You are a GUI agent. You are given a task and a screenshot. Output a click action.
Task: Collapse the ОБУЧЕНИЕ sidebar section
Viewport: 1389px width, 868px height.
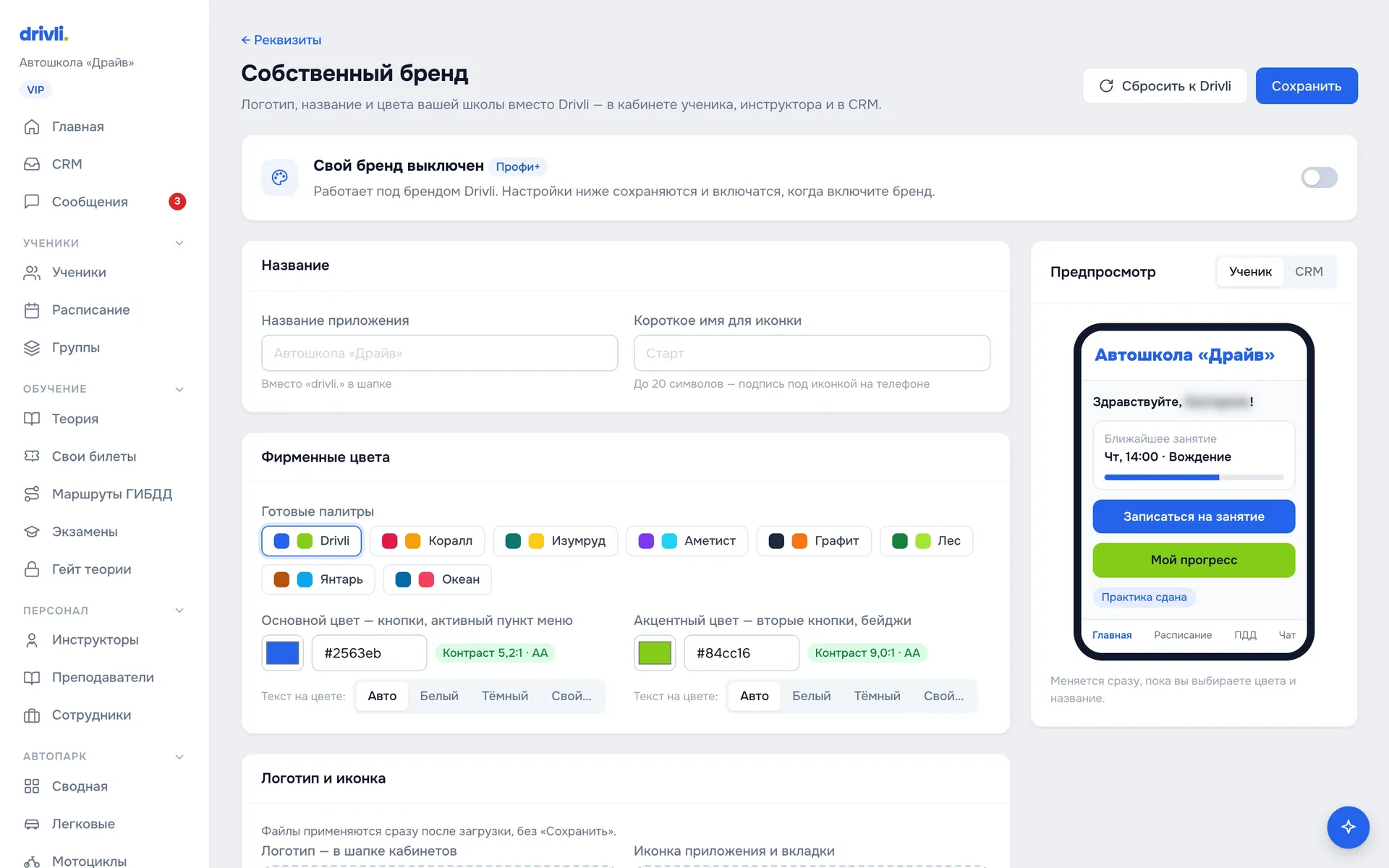tap(179, 389)
